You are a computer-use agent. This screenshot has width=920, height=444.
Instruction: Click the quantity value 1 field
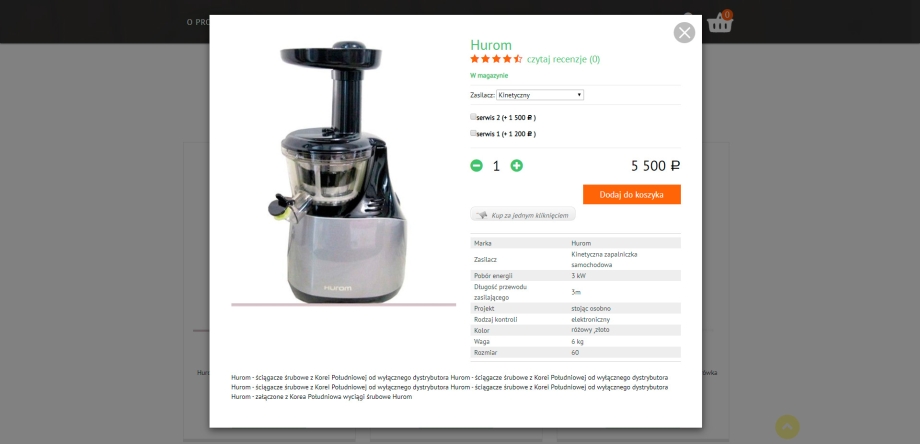pyautogui.click(x=496, y=166)
